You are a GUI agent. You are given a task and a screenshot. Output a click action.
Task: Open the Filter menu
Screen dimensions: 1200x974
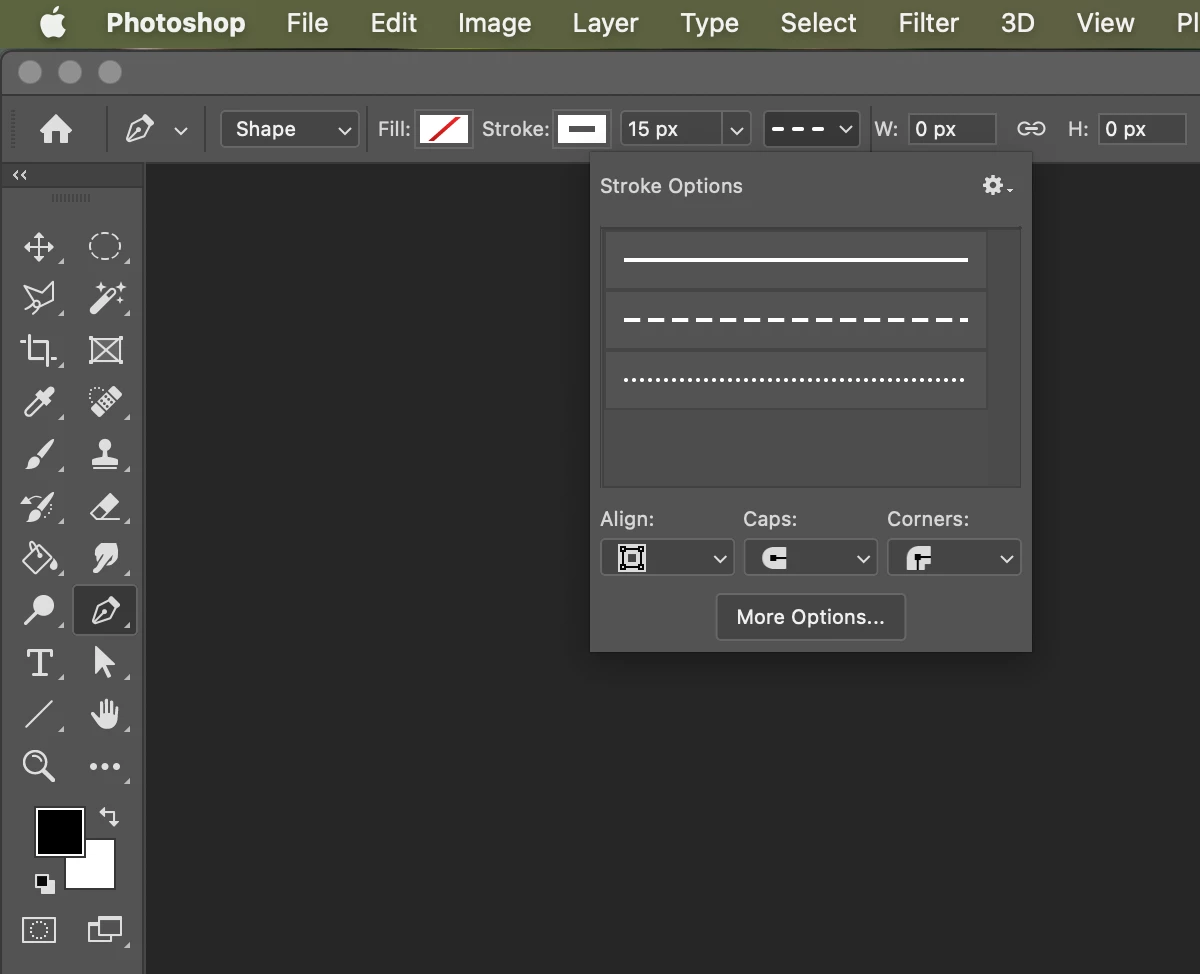pos(928,23)
